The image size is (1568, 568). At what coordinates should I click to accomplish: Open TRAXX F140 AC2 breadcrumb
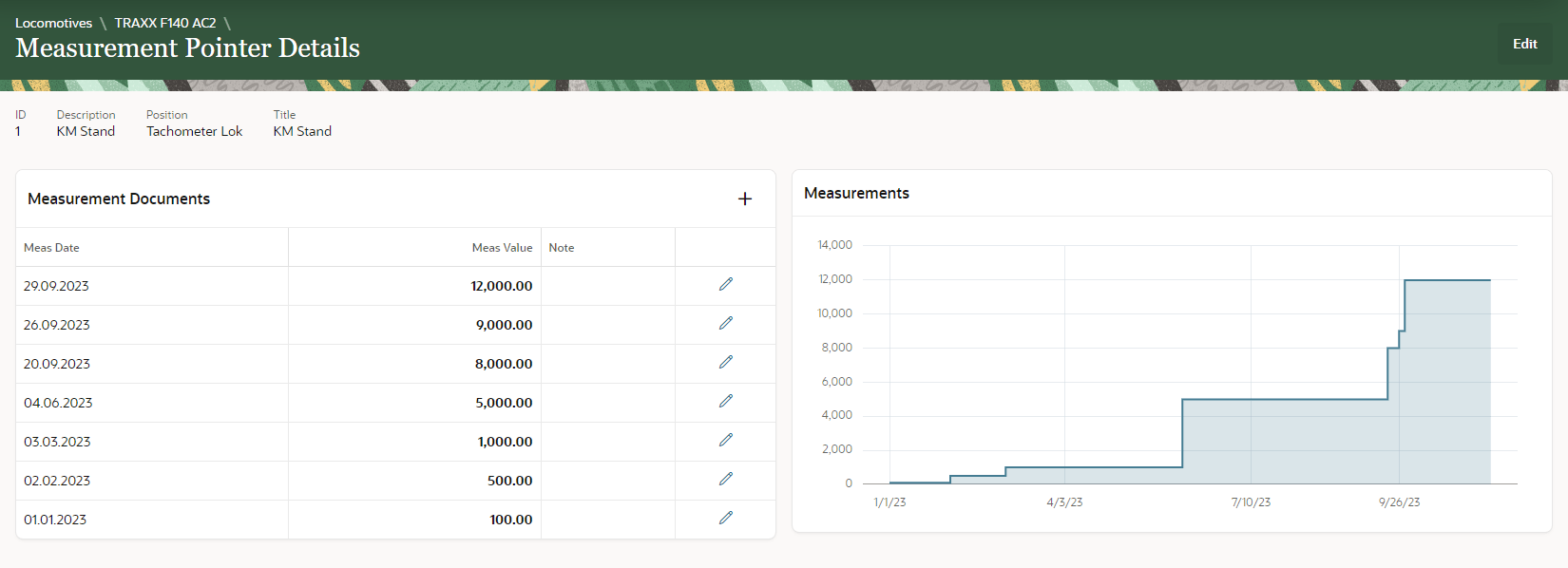[165, 23]
